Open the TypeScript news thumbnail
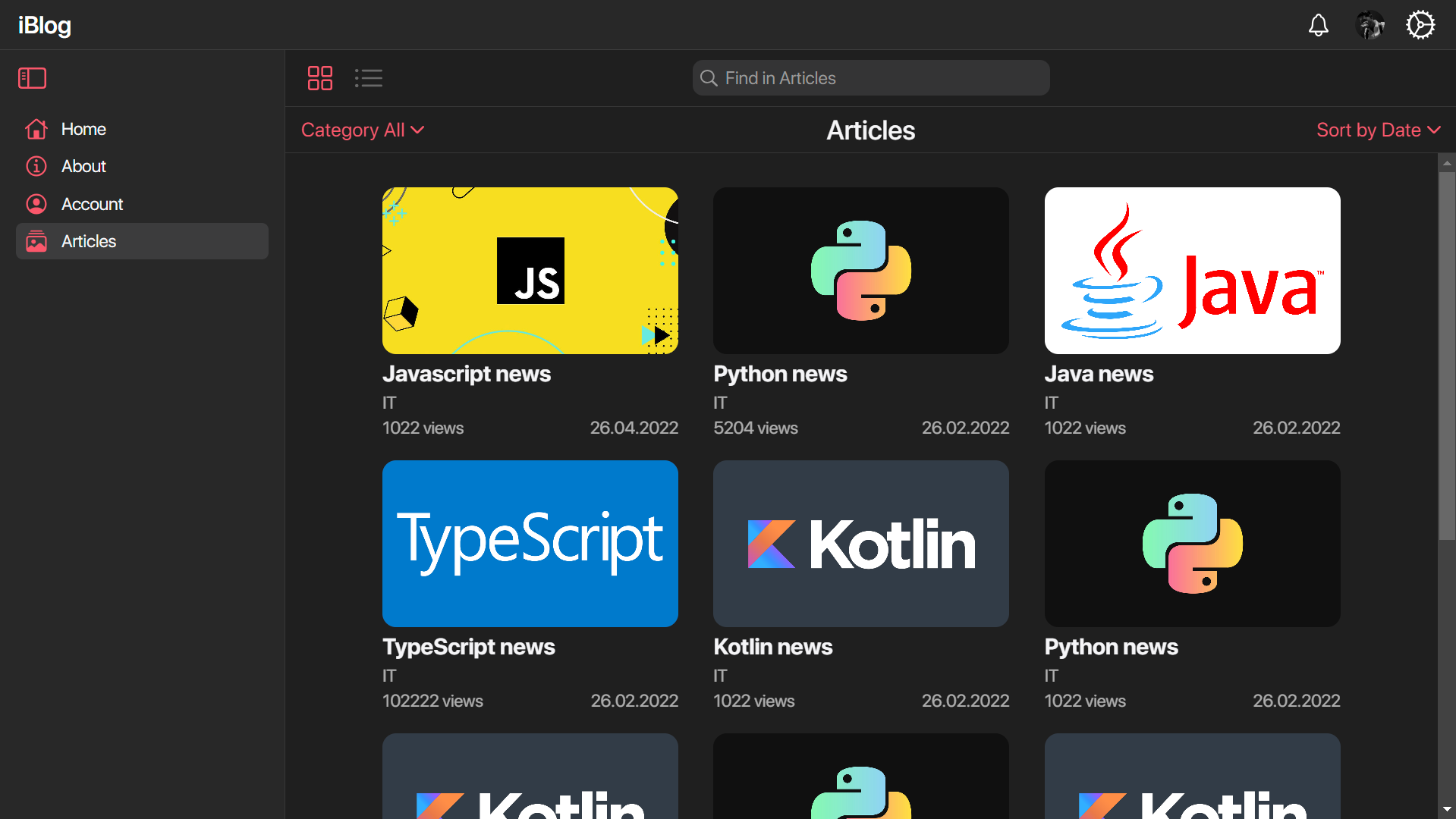This screenshot has width=1456, height=819. point(530,544)
